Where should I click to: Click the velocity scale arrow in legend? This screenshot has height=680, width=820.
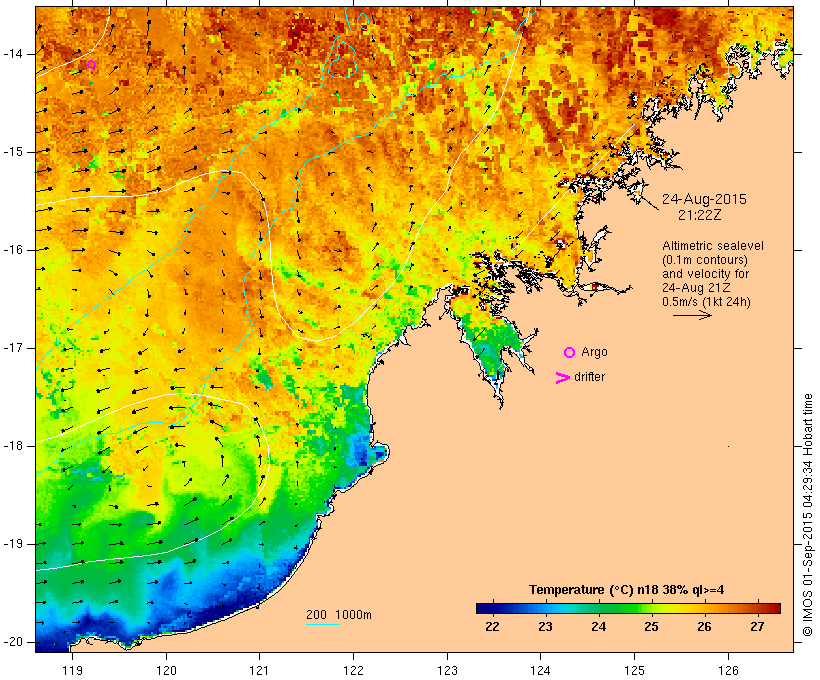pyautogui.click(x=692, y=315)
